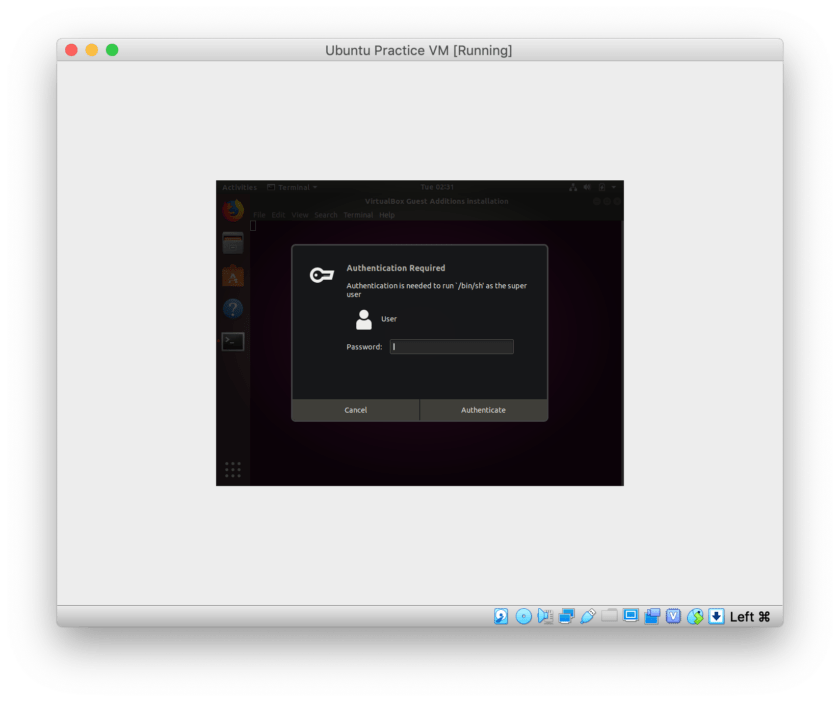The image size is (840, 702).
Task: Toggle the mouse integration status icon
Action: (x=695, y=616)
